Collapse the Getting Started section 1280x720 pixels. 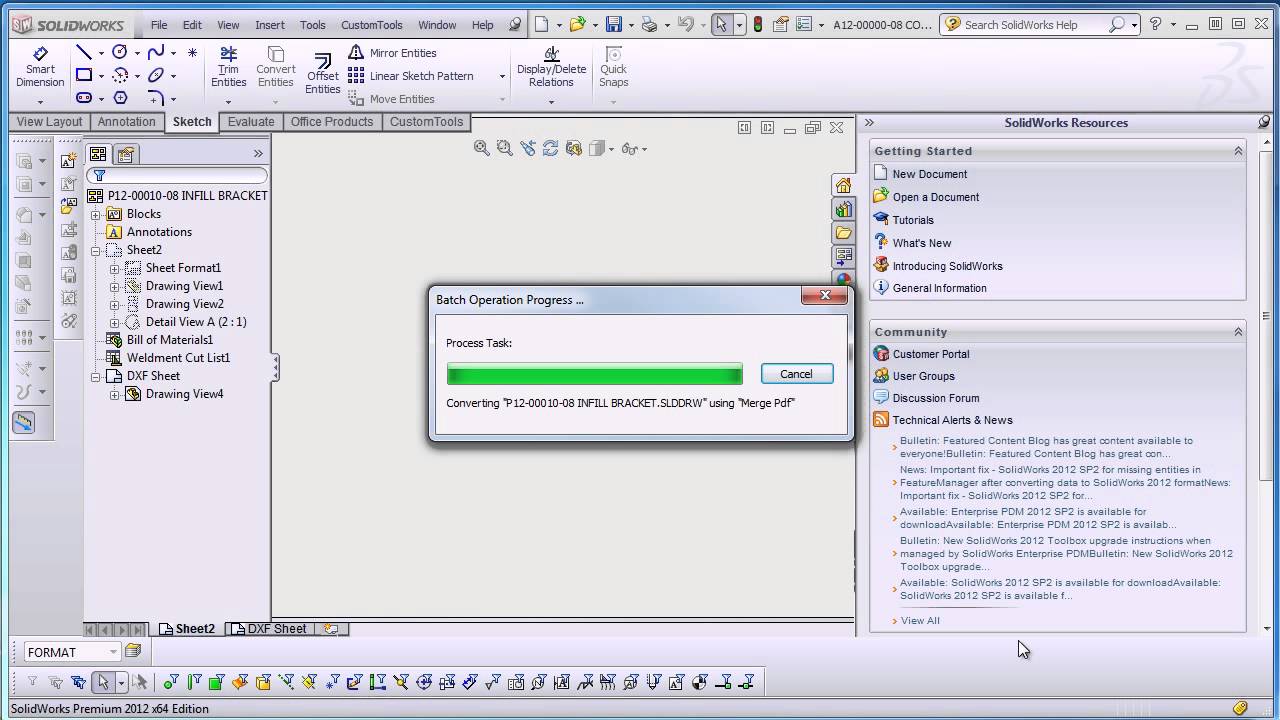[x=1238, y=151]
